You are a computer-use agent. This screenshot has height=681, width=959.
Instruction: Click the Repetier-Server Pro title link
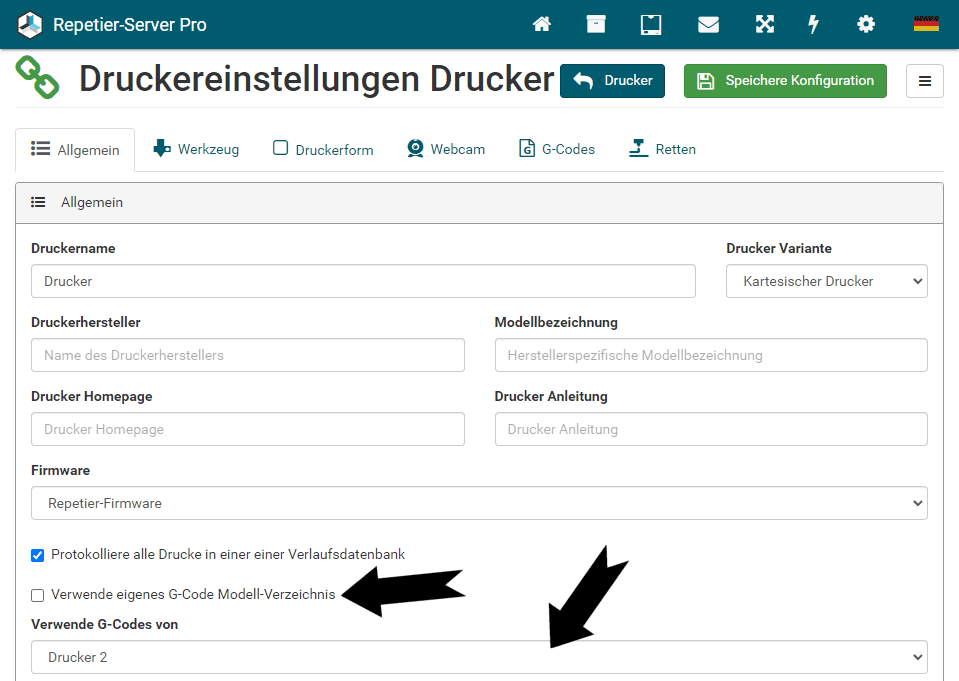tap(130, 25)
